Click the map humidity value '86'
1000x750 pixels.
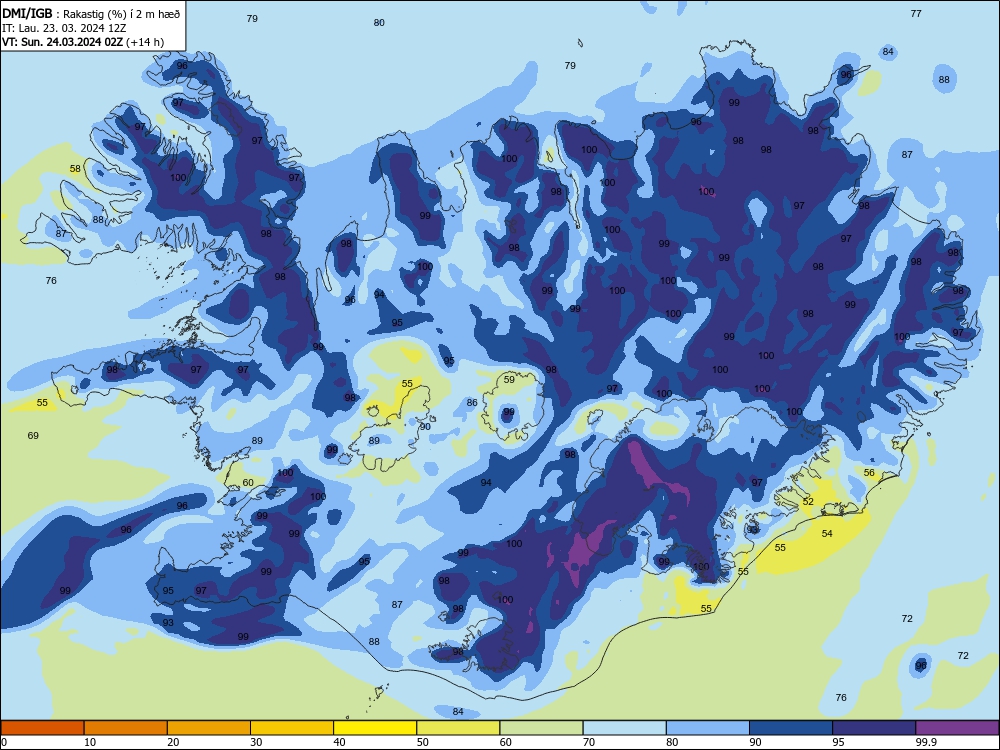pyautogui.click(x=472, y=402)
